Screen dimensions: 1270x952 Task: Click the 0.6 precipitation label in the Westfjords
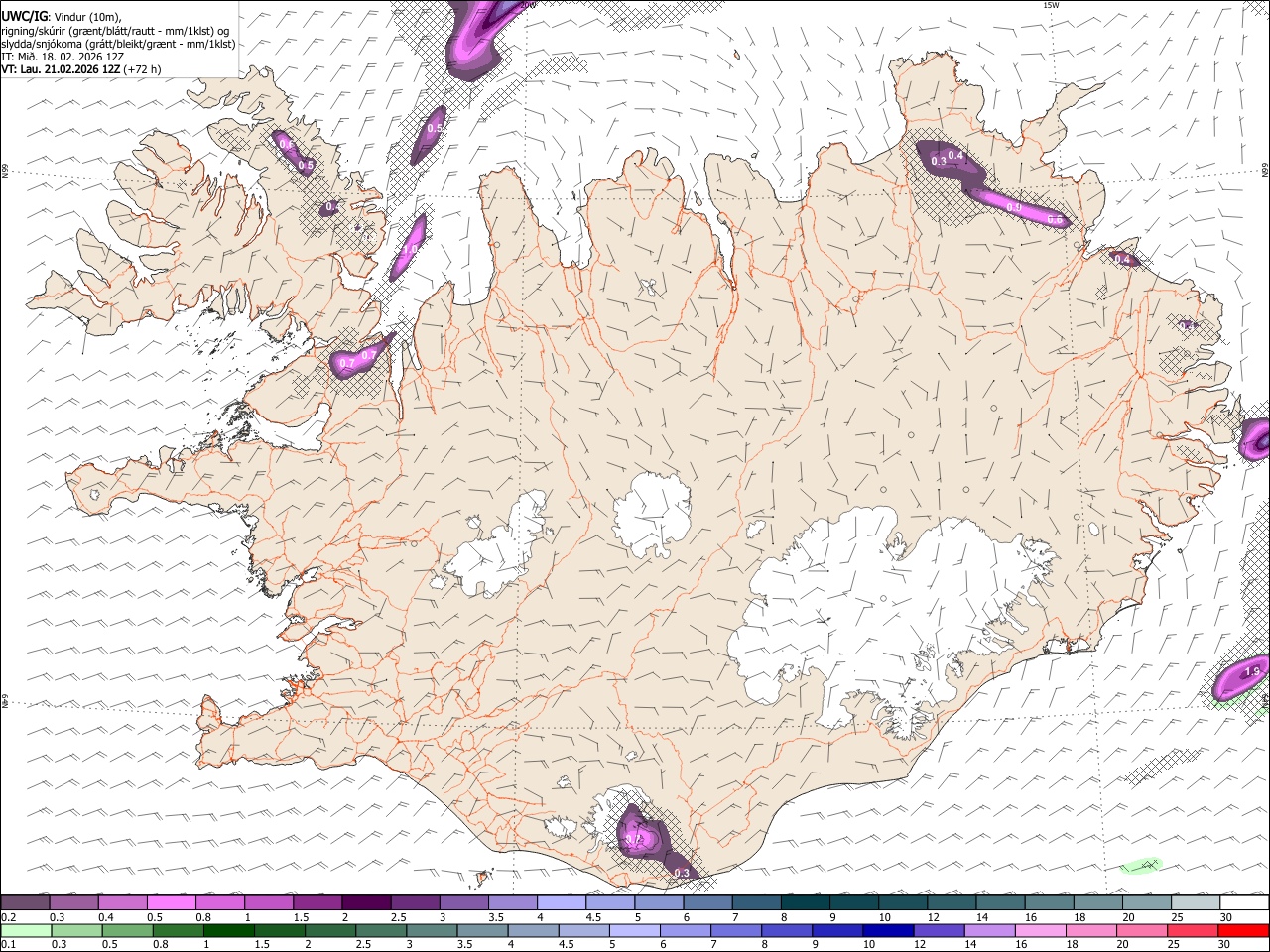tap(286, 145)
